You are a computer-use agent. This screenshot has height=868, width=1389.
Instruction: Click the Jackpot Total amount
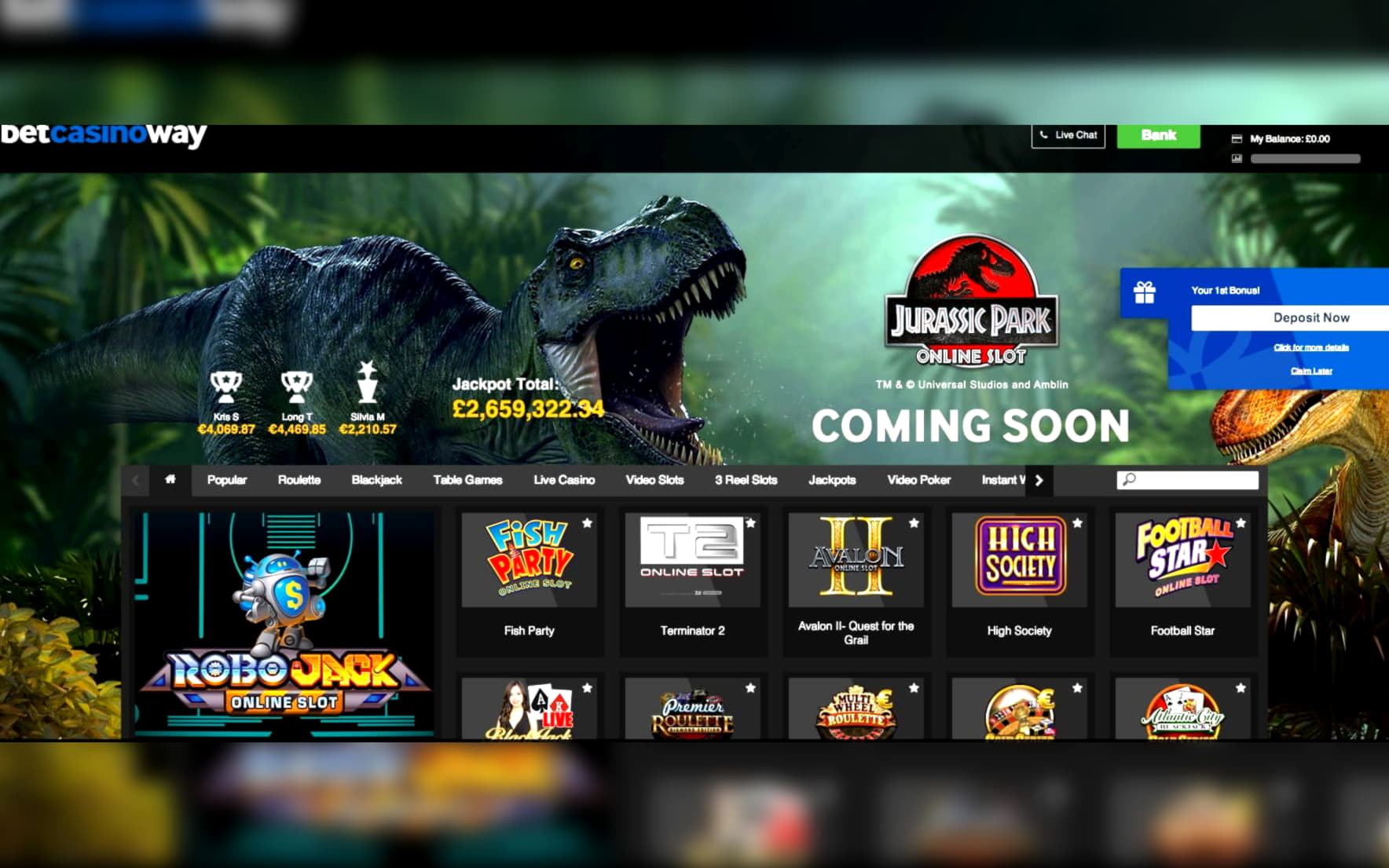click(528, 408)
